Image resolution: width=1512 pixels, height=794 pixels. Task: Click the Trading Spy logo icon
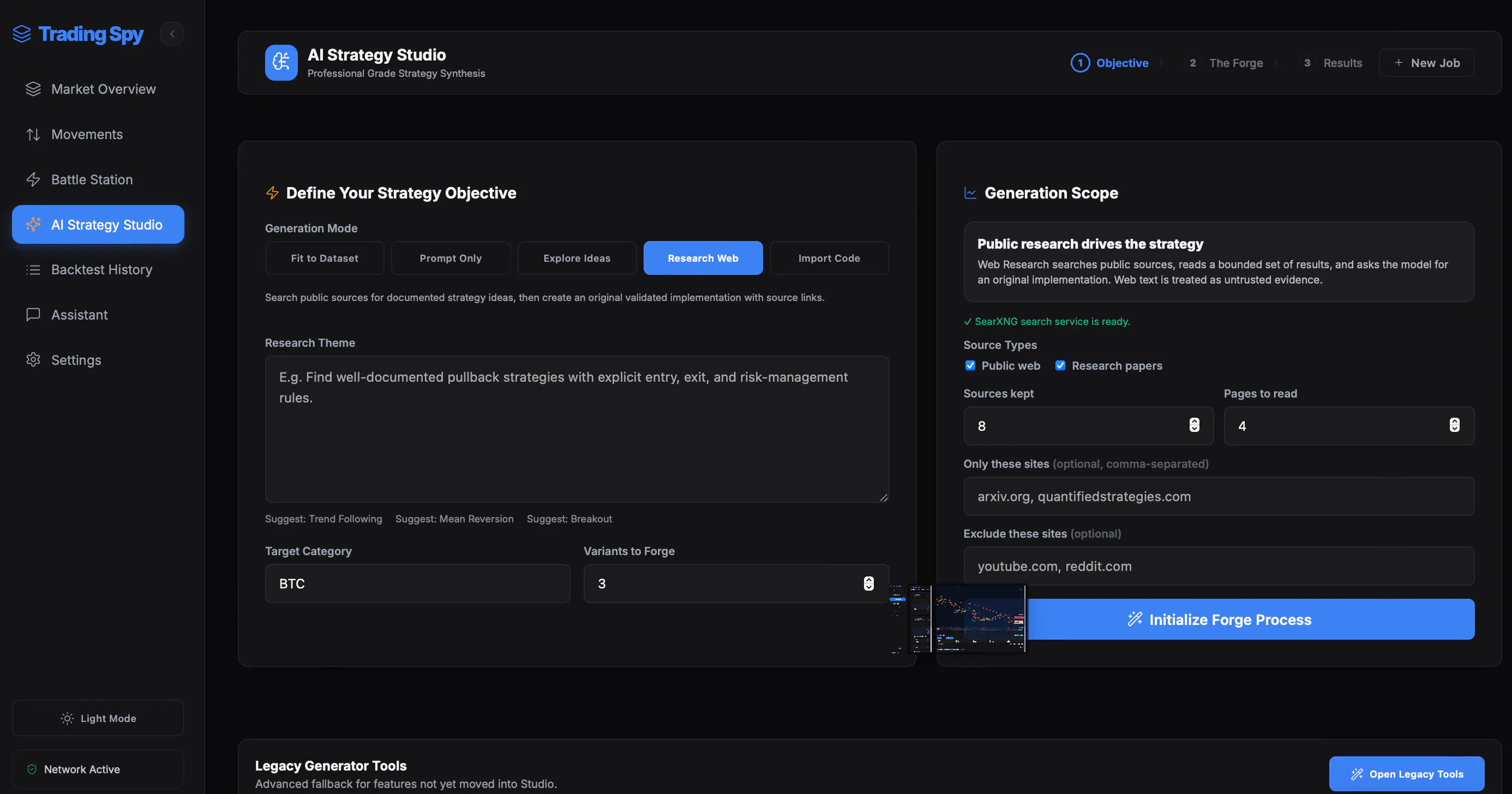[x=22, y=34]
